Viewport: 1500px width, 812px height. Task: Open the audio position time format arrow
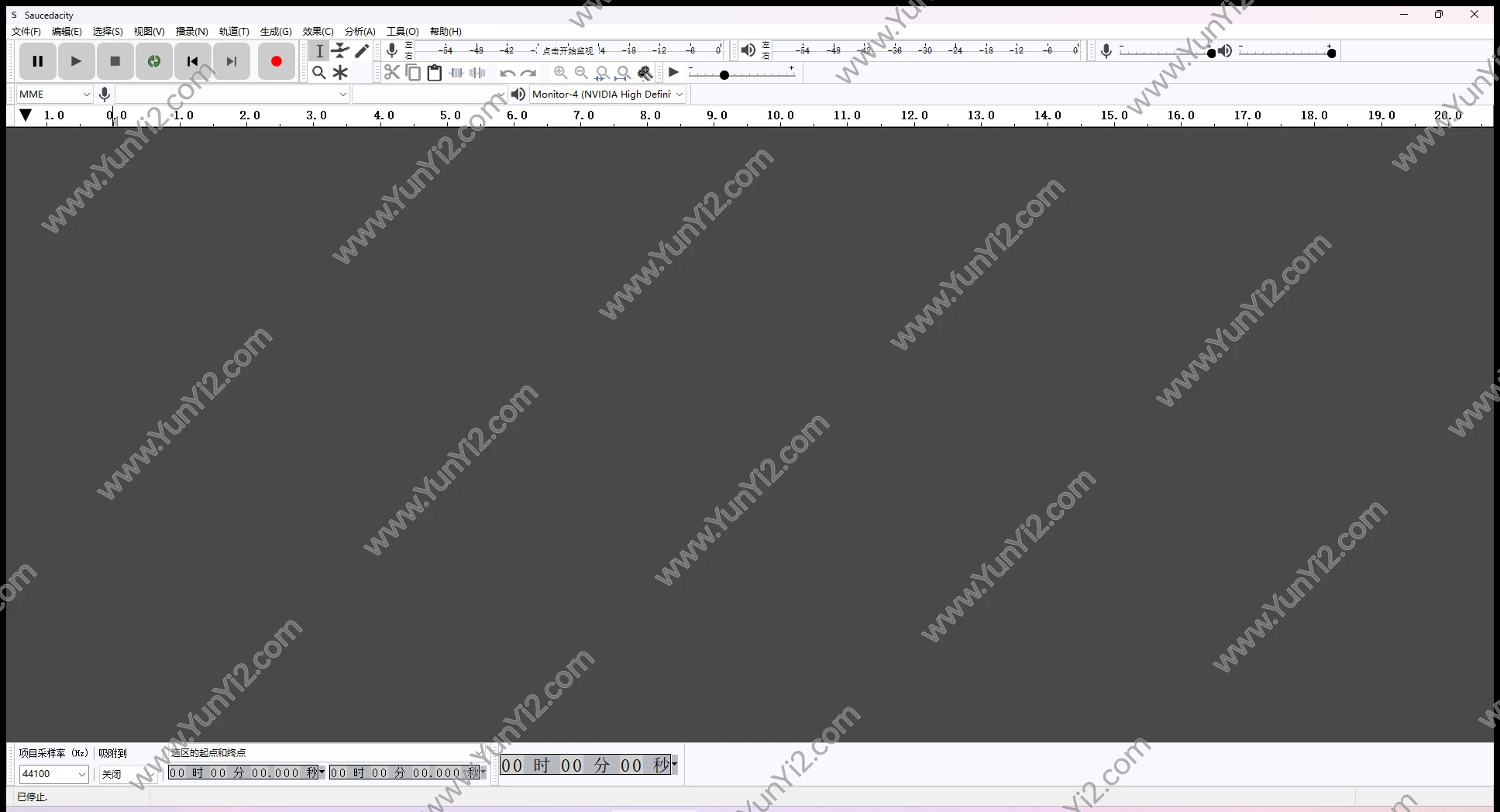pos(675,764)
